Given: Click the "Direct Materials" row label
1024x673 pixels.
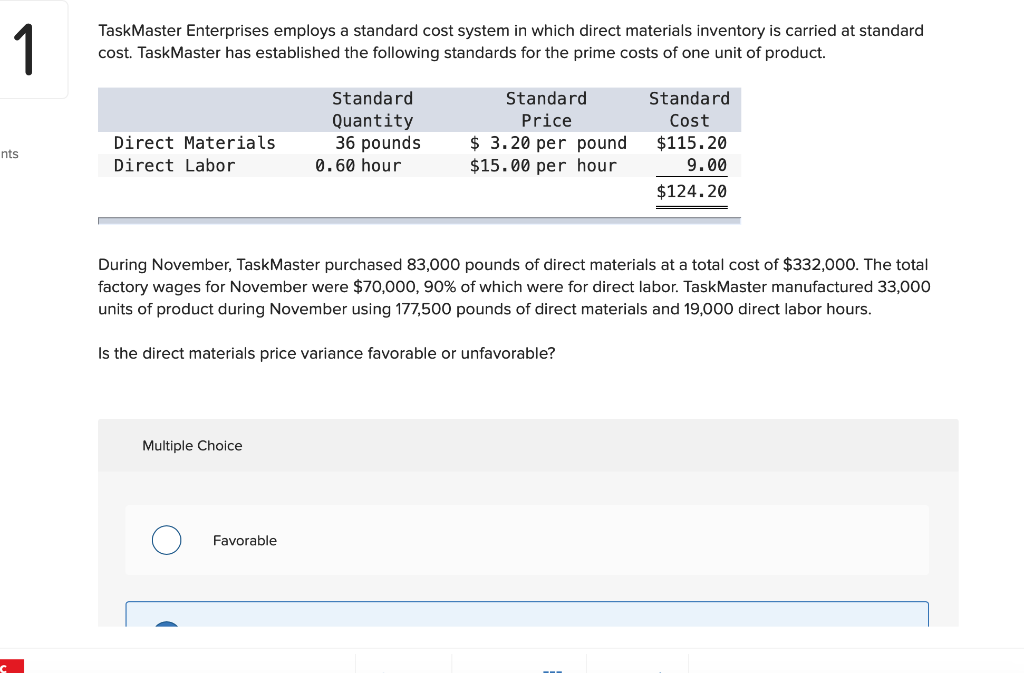Looking at the screenshot, I should 195,143.
